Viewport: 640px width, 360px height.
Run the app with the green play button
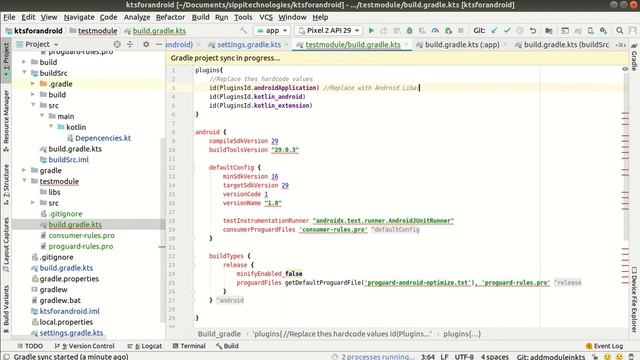[x=371, y=31]
